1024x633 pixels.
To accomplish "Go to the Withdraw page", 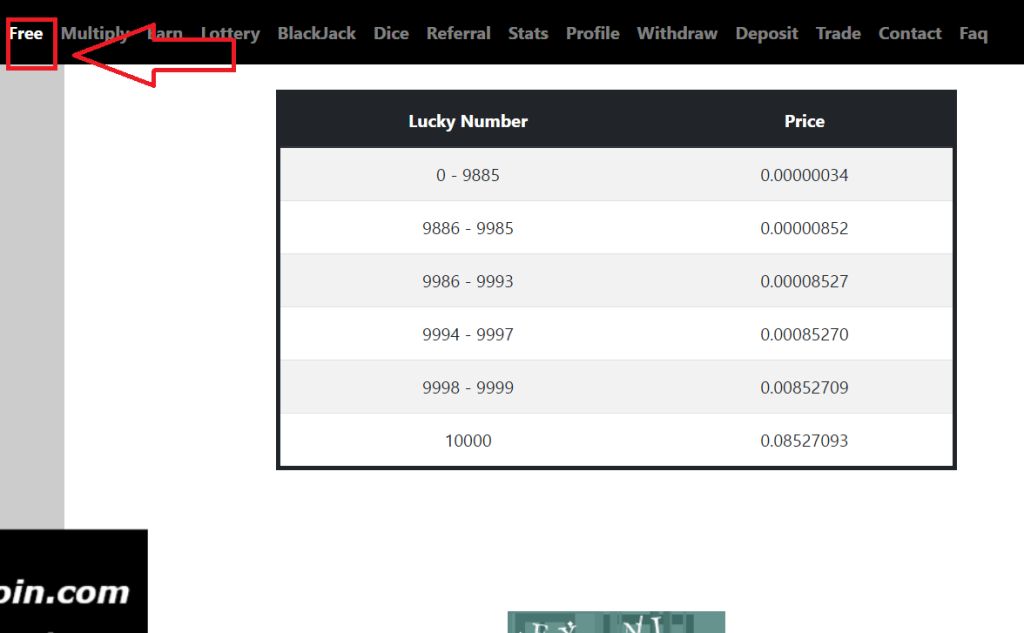I will coord(677,33).
